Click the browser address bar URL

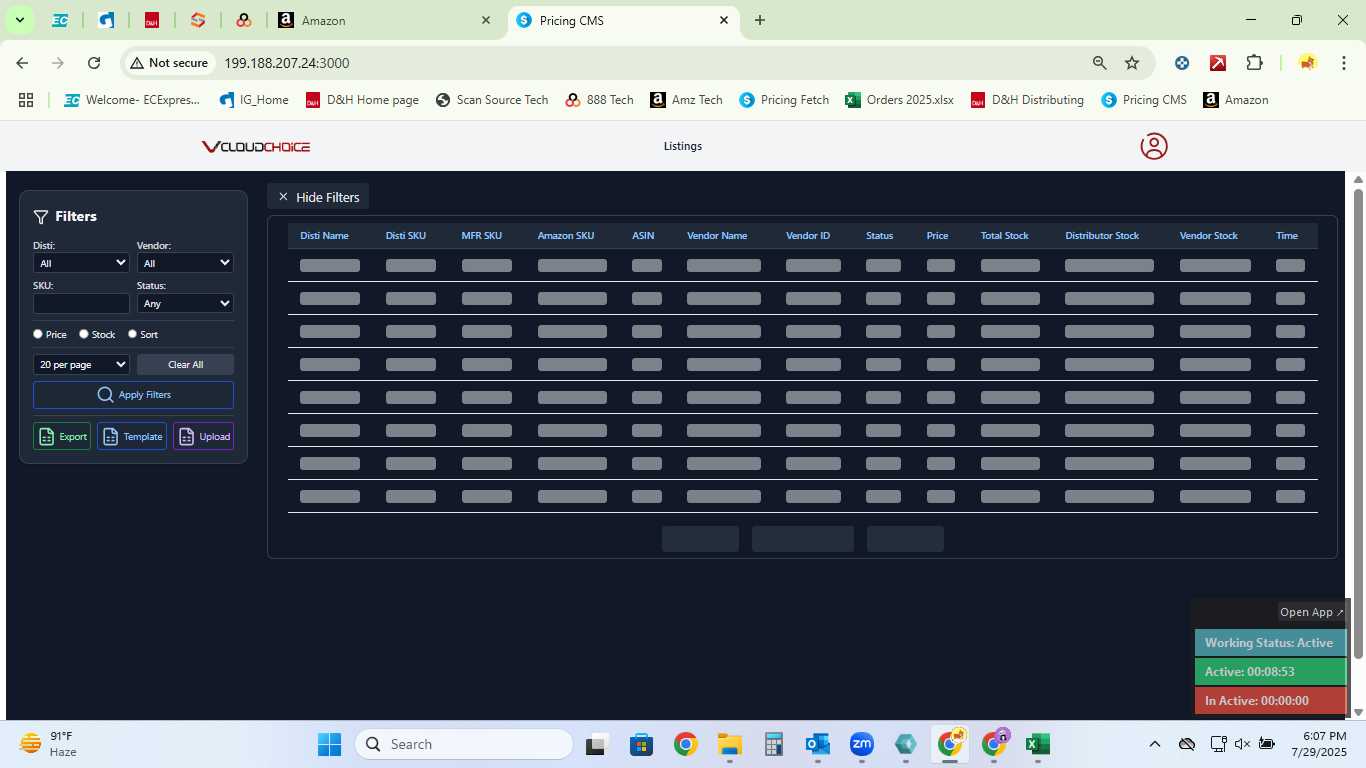tap(287, 63)
